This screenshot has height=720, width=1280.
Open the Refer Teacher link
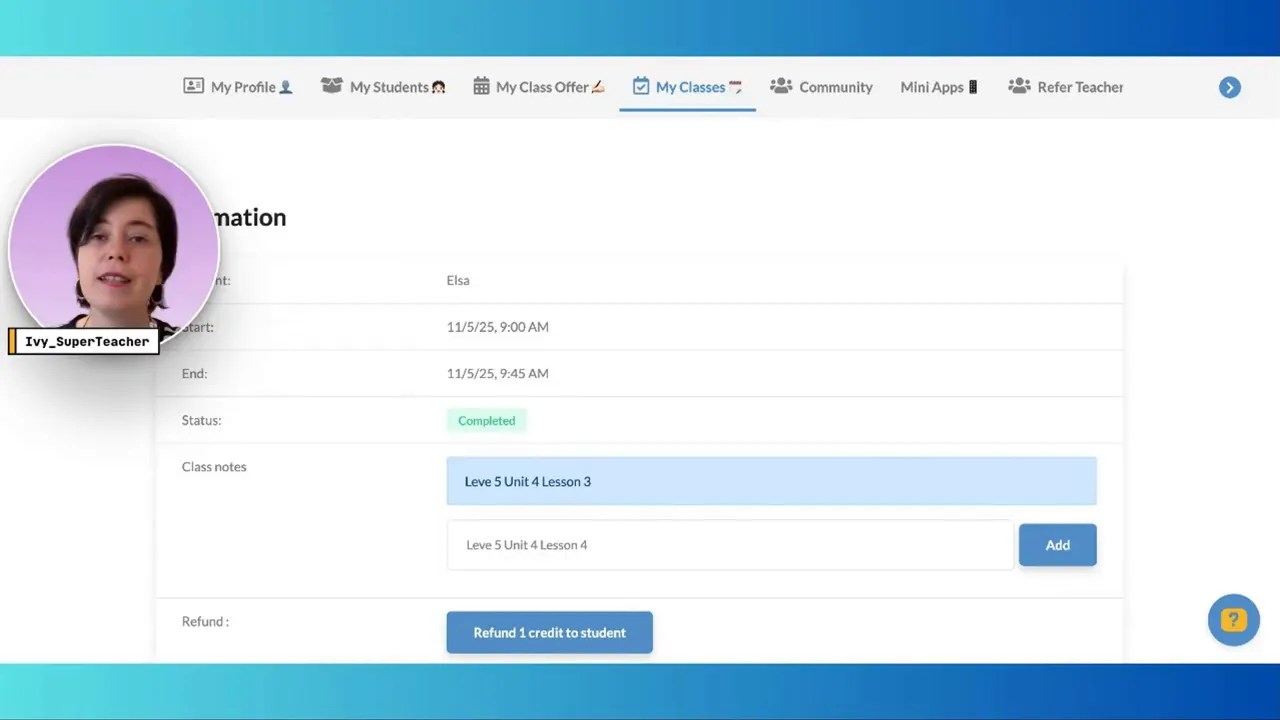pyautogui.click(x=1080, y=87)
